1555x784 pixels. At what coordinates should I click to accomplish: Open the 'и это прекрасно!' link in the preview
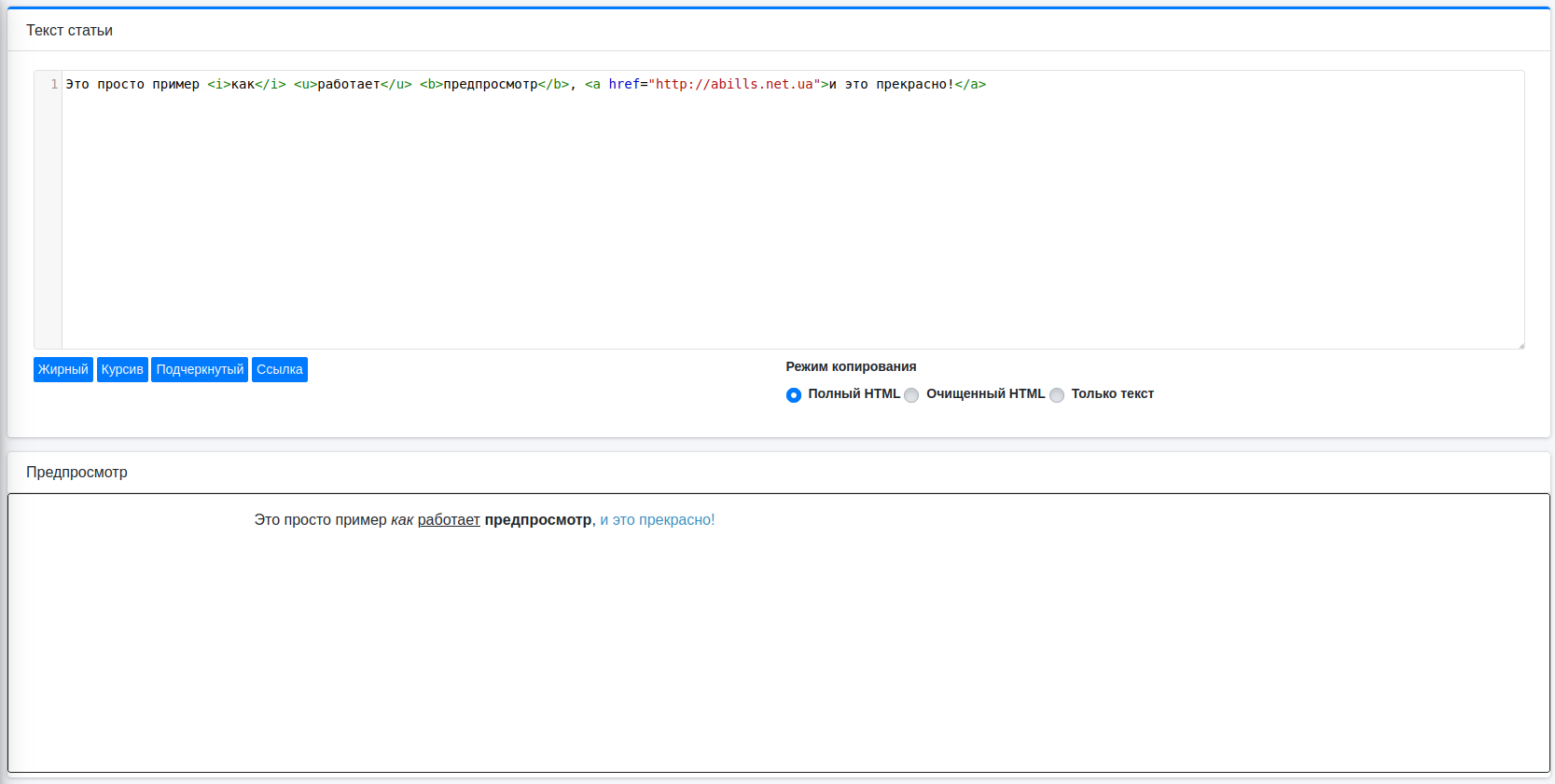[657, 520]
